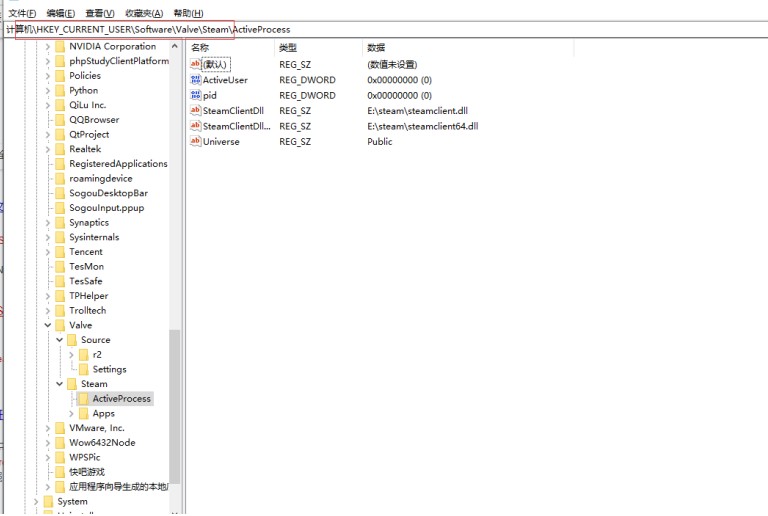Click the Source folder icon
The image size is (768, 516).
(x=72, y=340)
